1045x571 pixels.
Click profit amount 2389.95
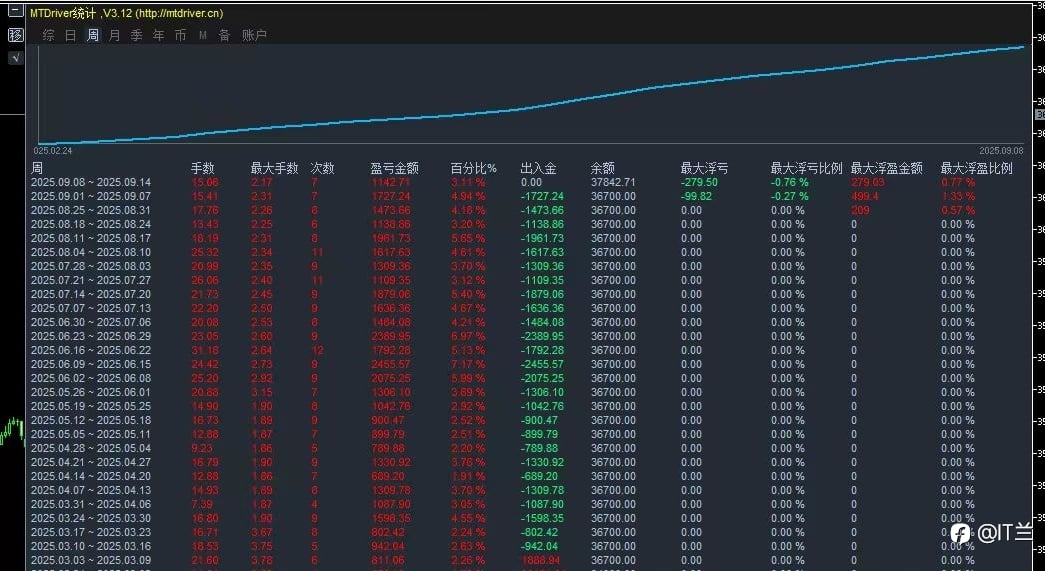click(x=391, y=336)
